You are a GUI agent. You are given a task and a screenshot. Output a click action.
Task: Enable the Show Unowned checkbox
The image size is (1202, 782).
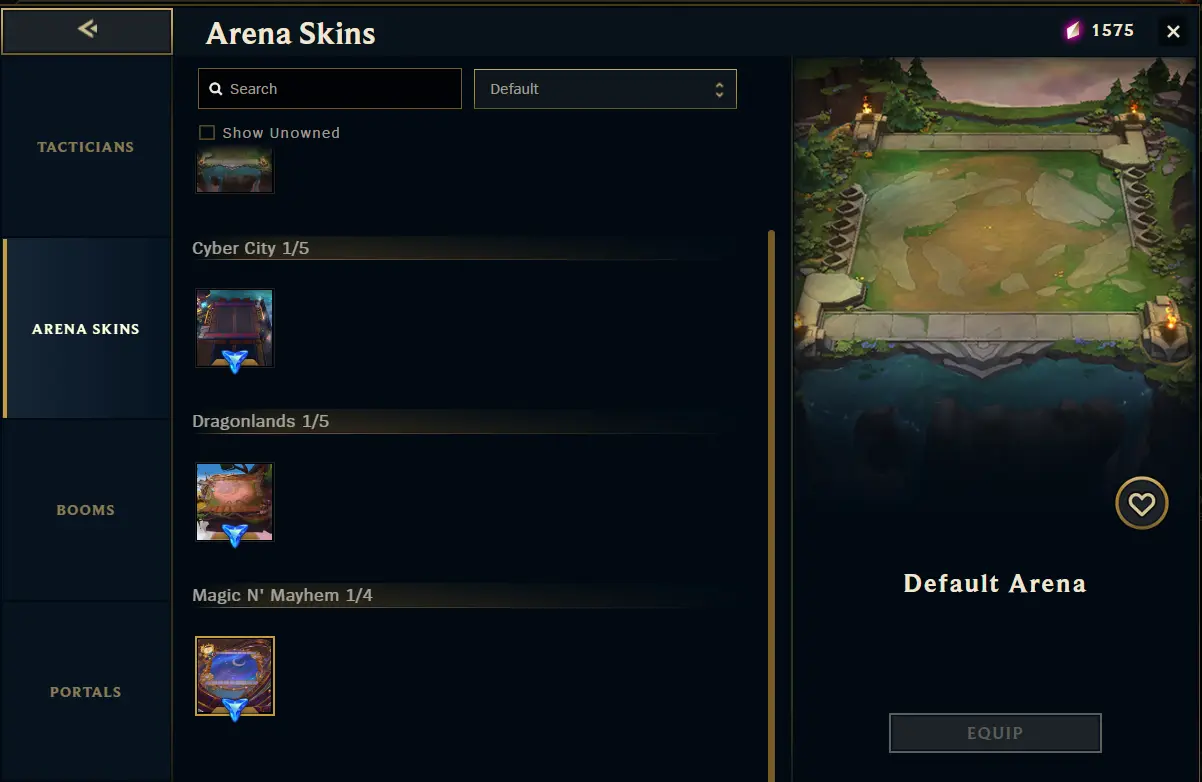tap(207, 132)
